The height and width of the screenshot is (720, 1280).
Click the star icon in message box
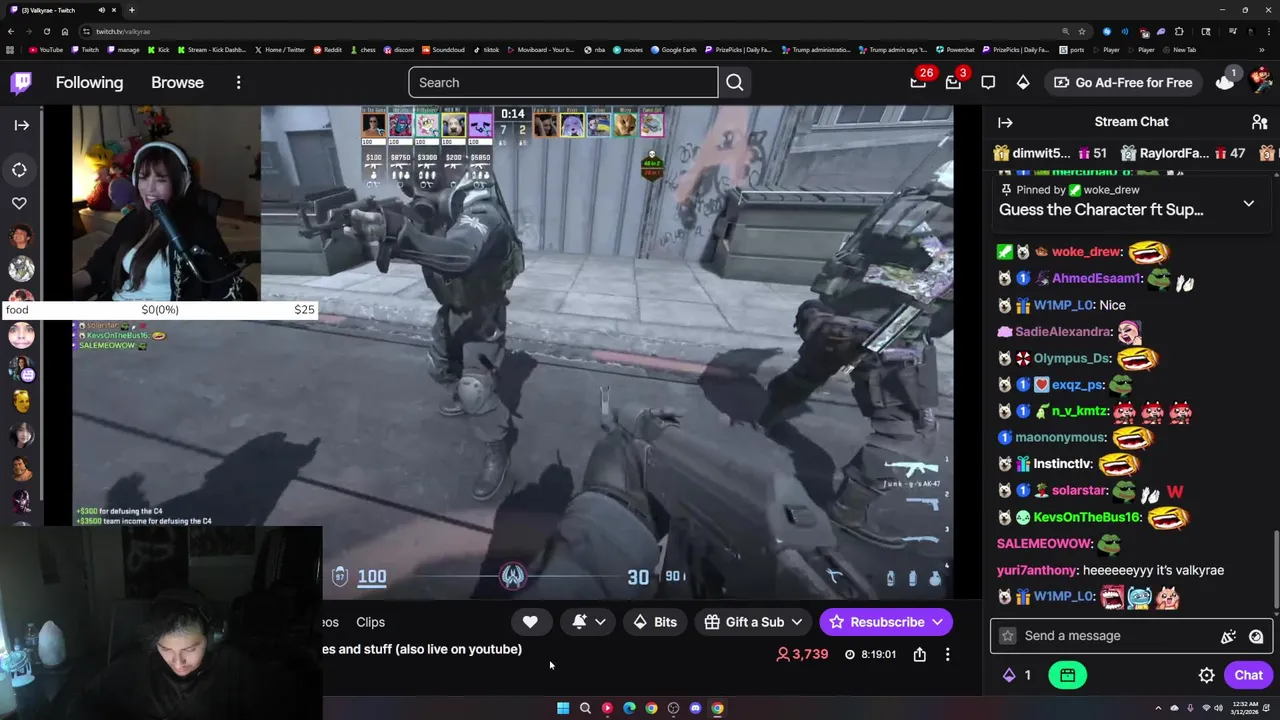(x=1008, y=636)
